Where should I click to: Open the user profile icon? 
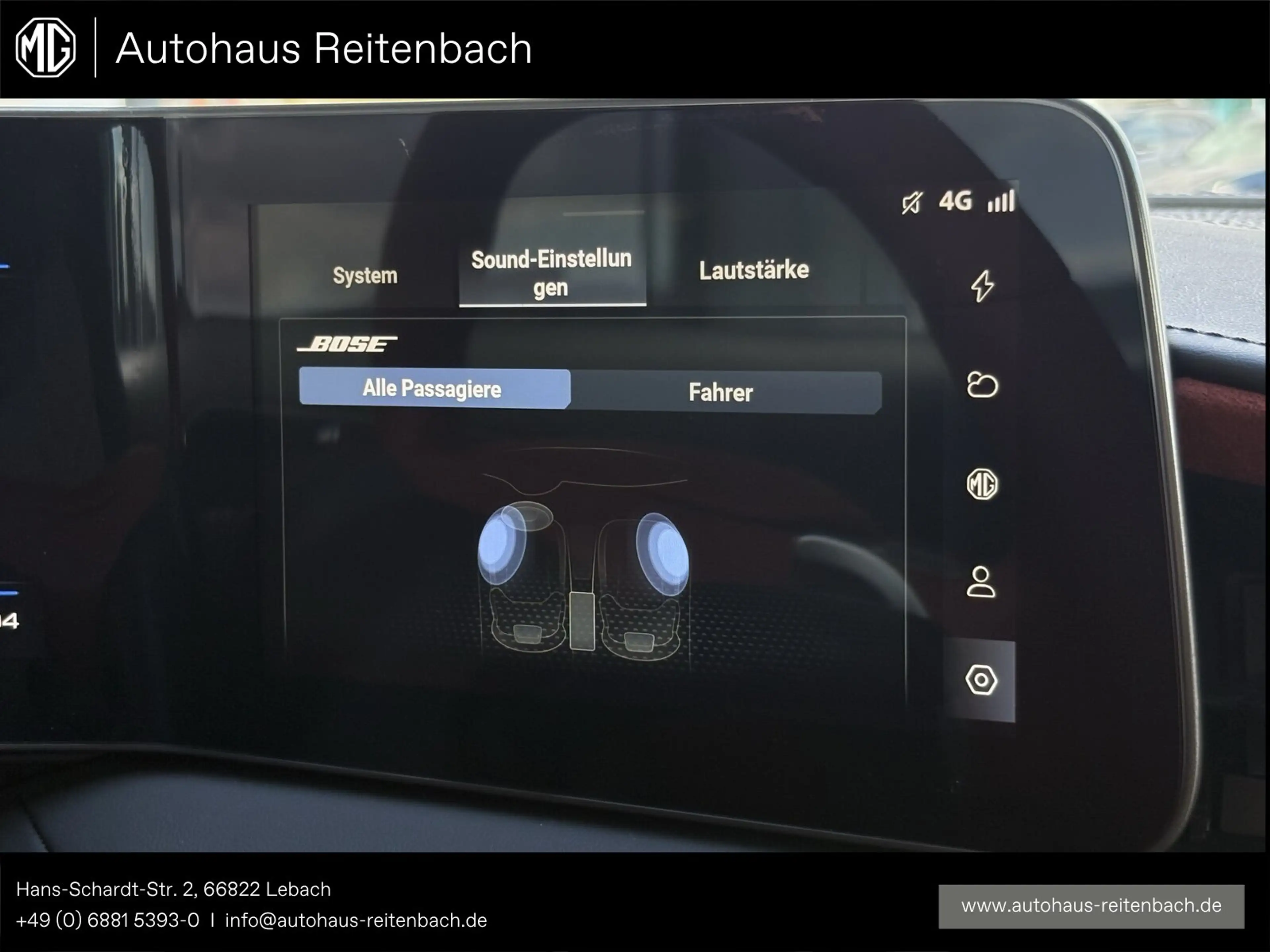coord(981,582)
